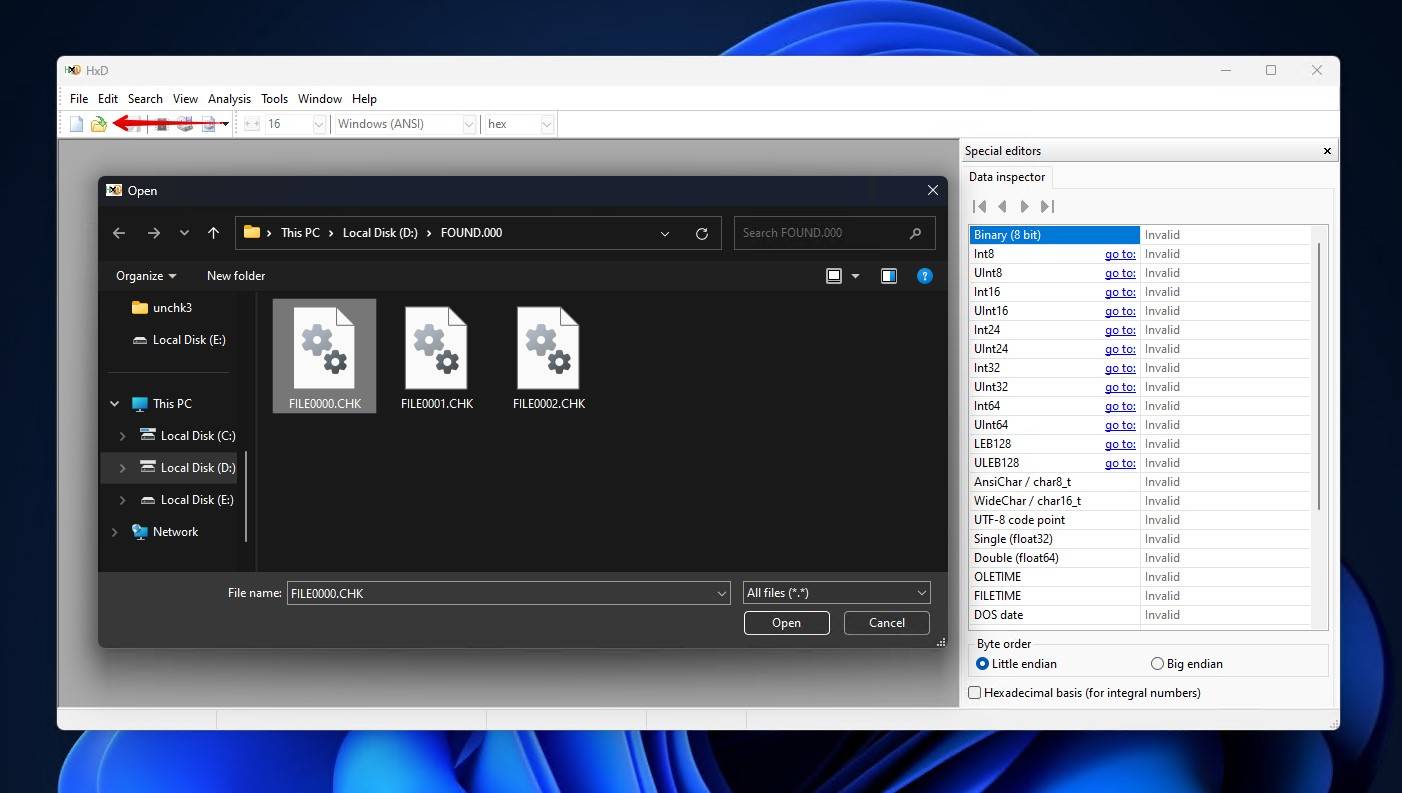This screenshot has height=793, width=1402.
Task: Click the folder icon in address bar
Action: (252, 232)
